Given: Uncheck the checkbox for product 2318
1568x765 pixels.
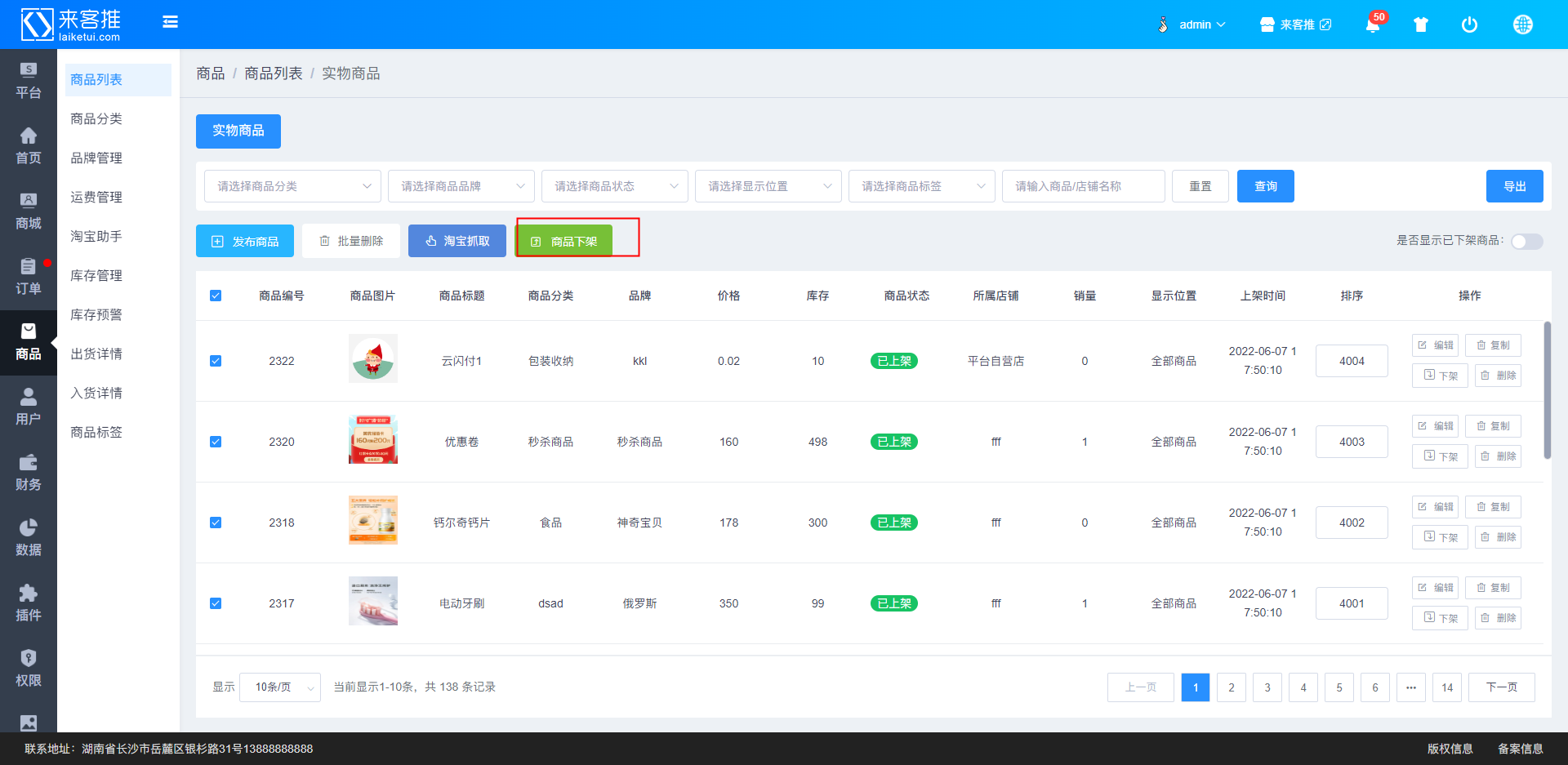Looking at the screenshot, I should point(216,523).
